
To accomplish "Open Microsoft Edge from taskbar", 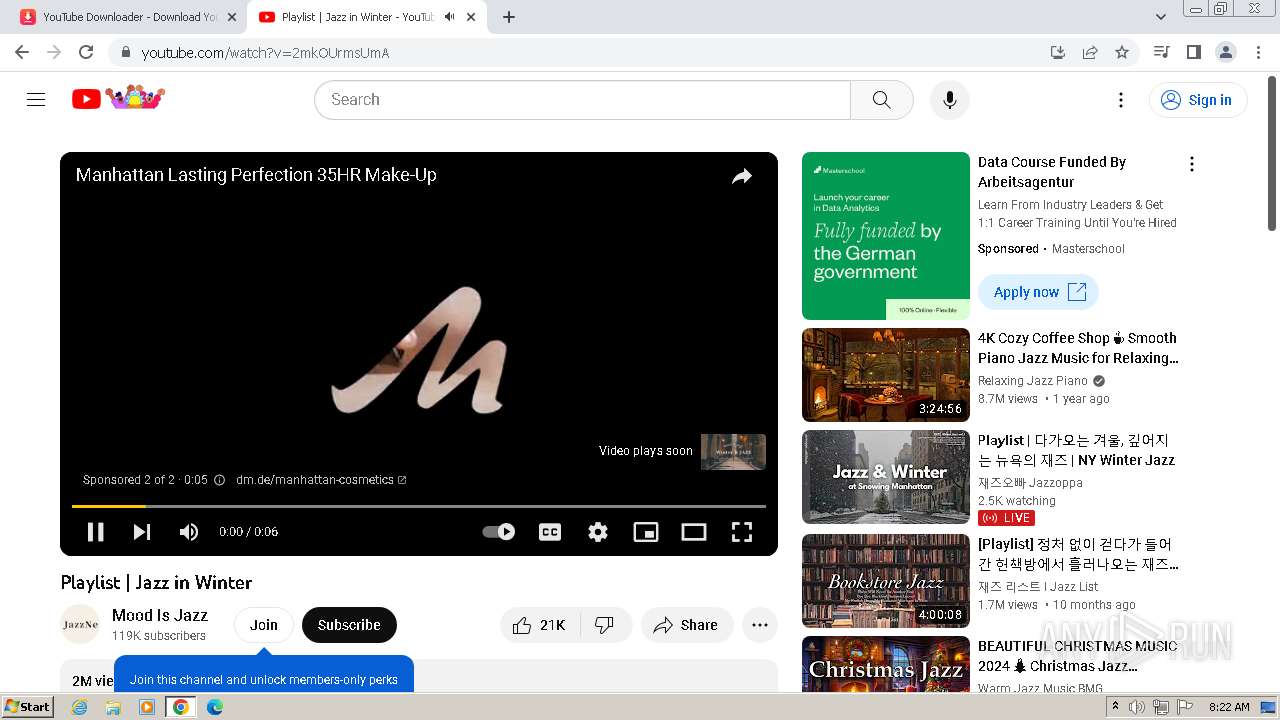I will pyautogui.click(x=214, y=707).
